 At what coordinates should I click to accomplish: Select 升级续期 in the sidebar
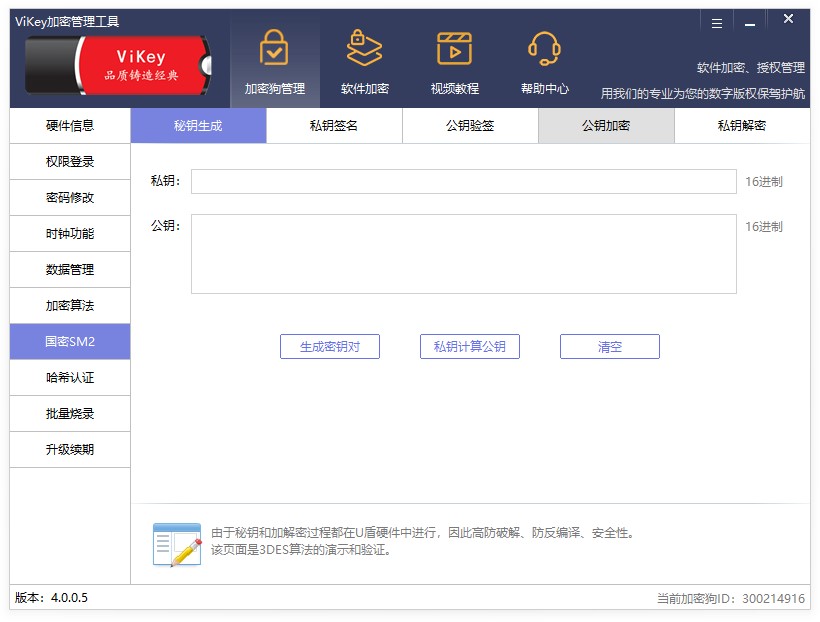point(70,450)
